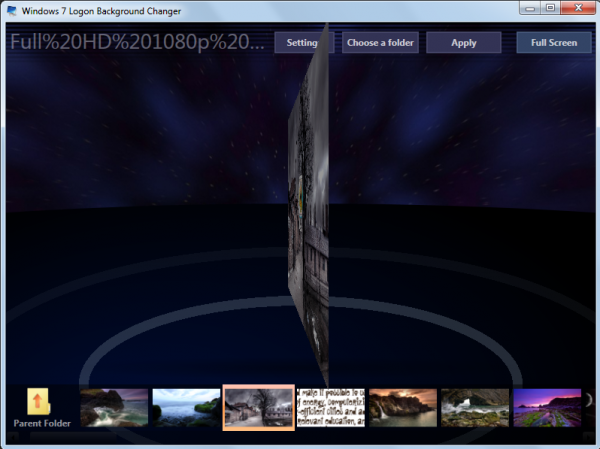Select the blue ocean sky thumbnail
This screenshot has height=449, width=600.
coord(186,408)
